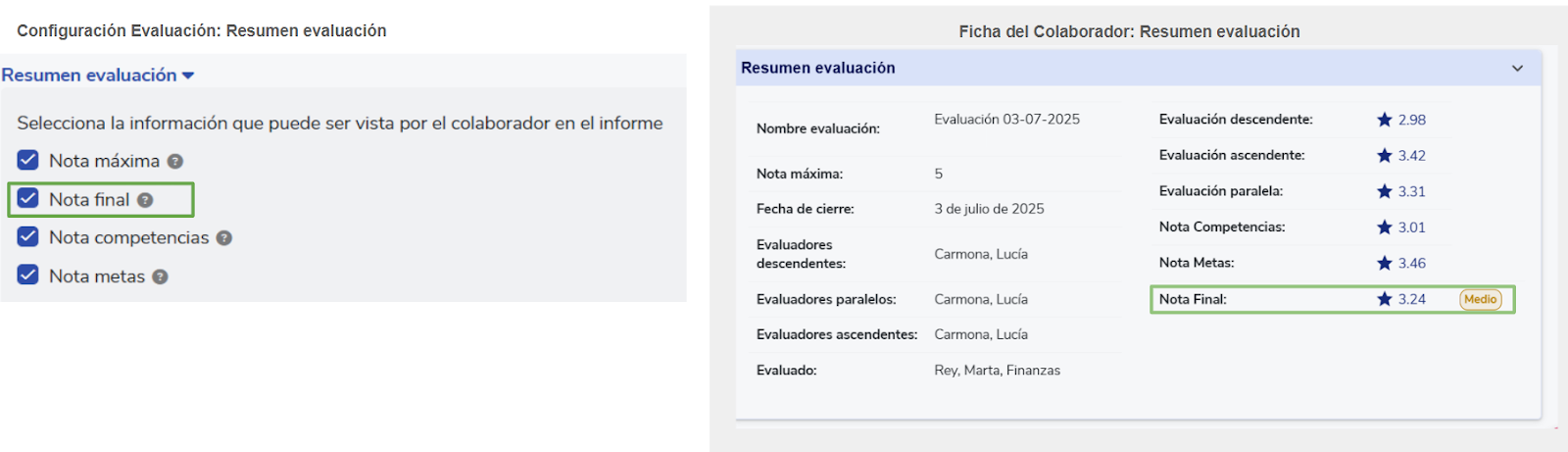Select the 2.98 Evaluación descendente score
This screenshot has width=1568, height=452.
click(x=1411, y=120)
